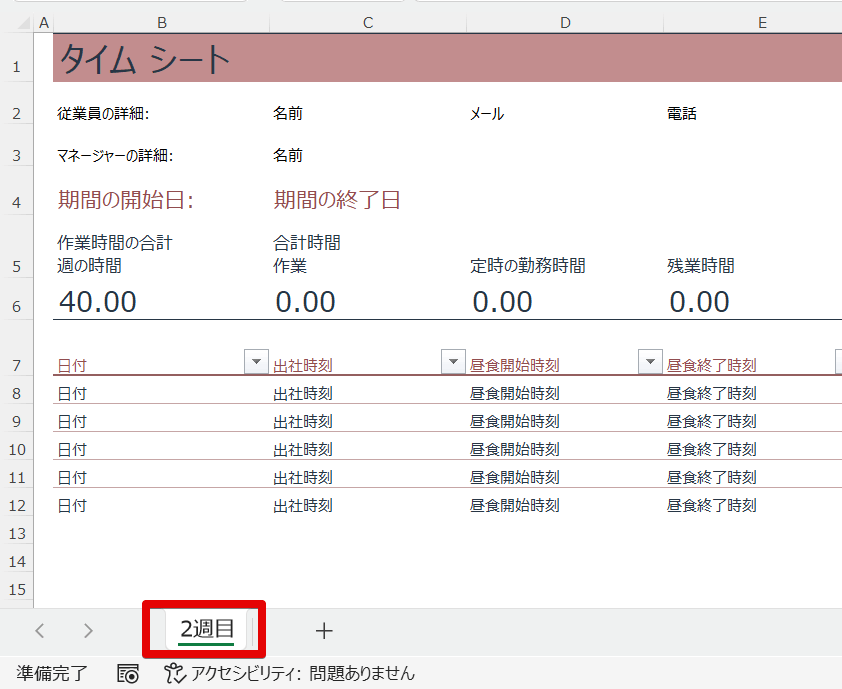Select column D by clicking its header
Screen dimensions: 842x689
565,21
